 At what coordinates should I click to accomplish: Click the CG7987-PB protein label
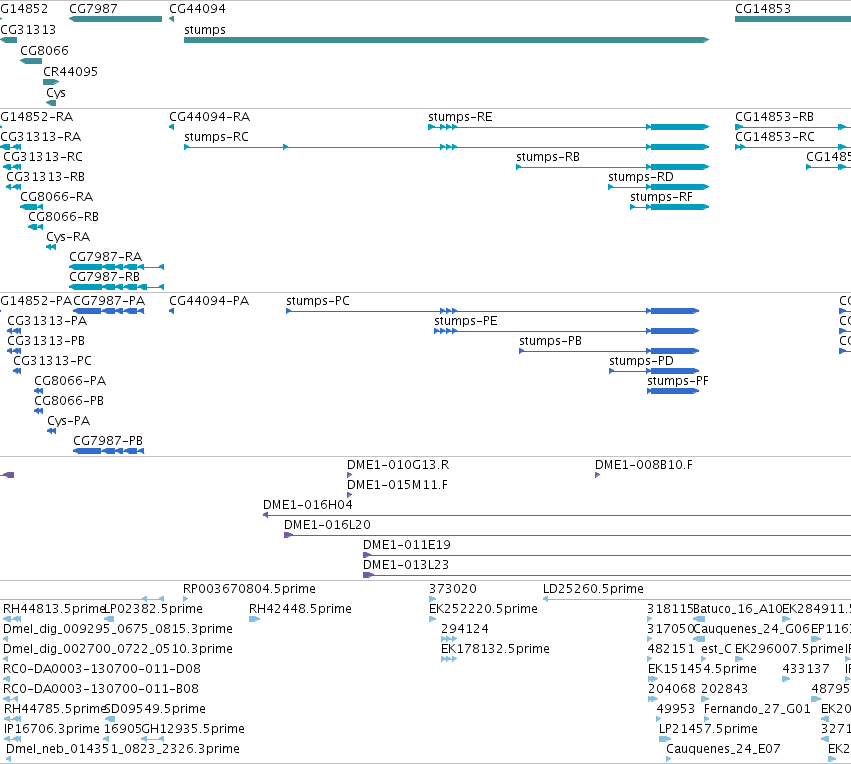coord(108,441)
